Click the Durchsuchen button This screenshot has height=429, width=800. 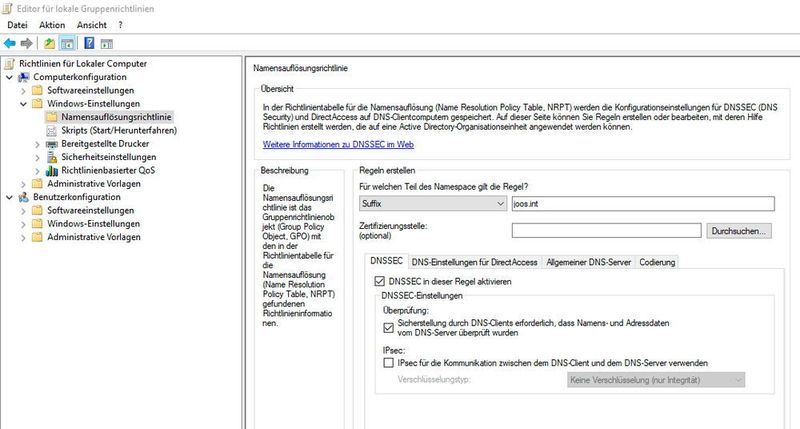(739, 231)
